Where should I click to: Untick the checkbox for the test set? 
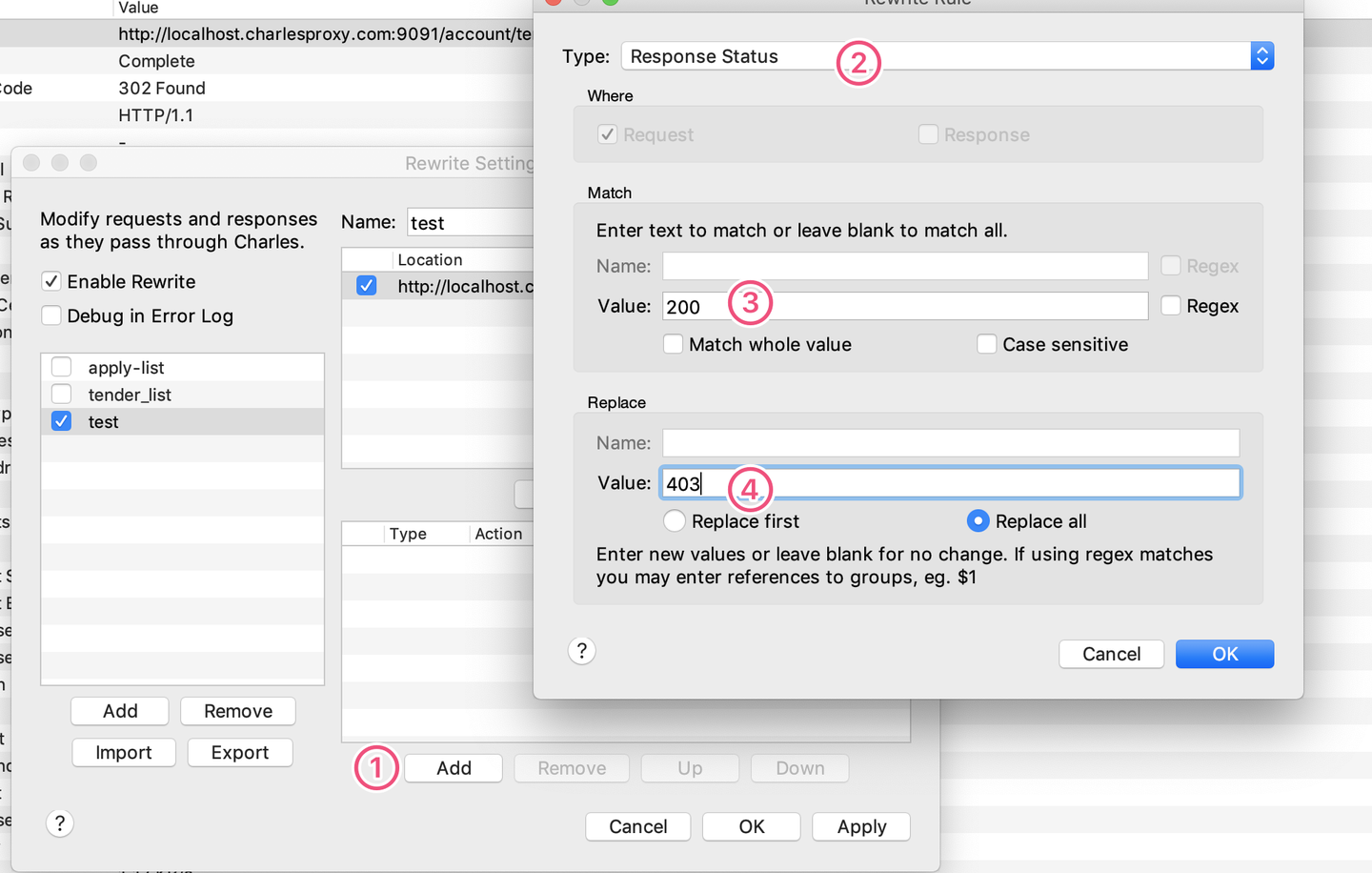(62, 421)
